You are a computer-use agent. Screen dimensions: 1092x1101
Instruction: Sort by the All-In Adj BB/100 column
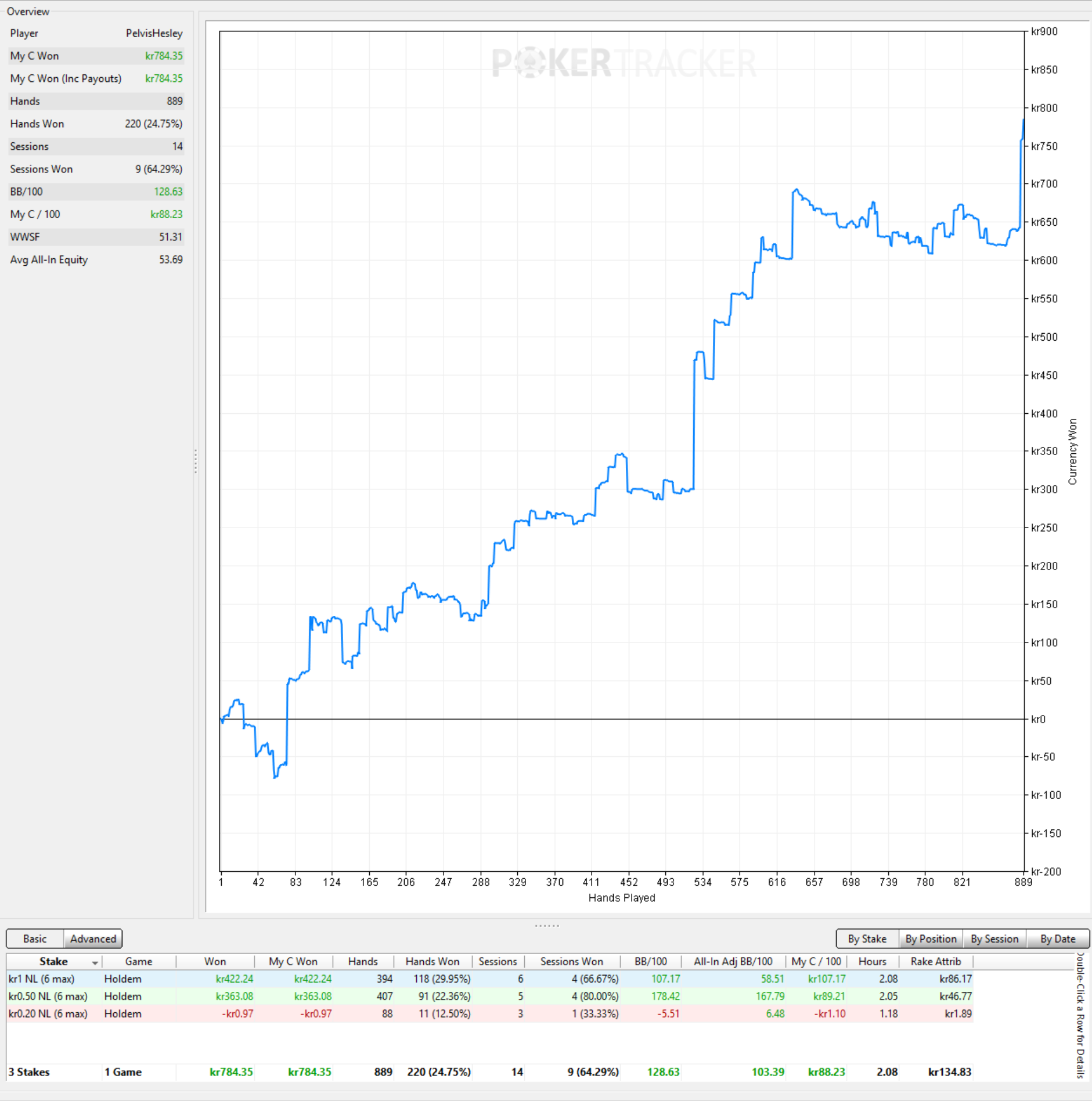coord(733,962)
